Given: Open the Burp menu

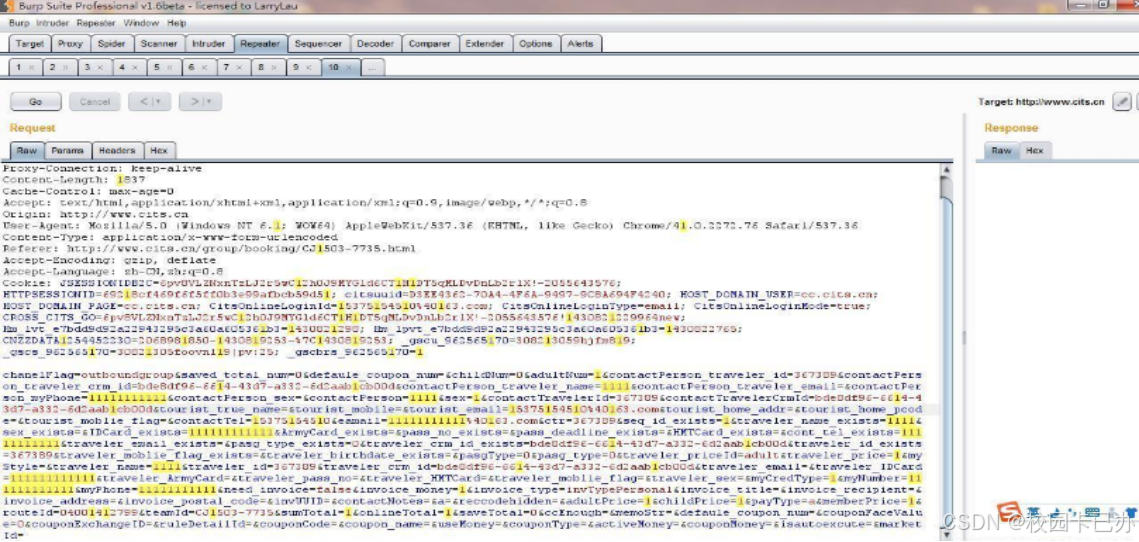Looking at the screenshot, I should tap(19, 23).
